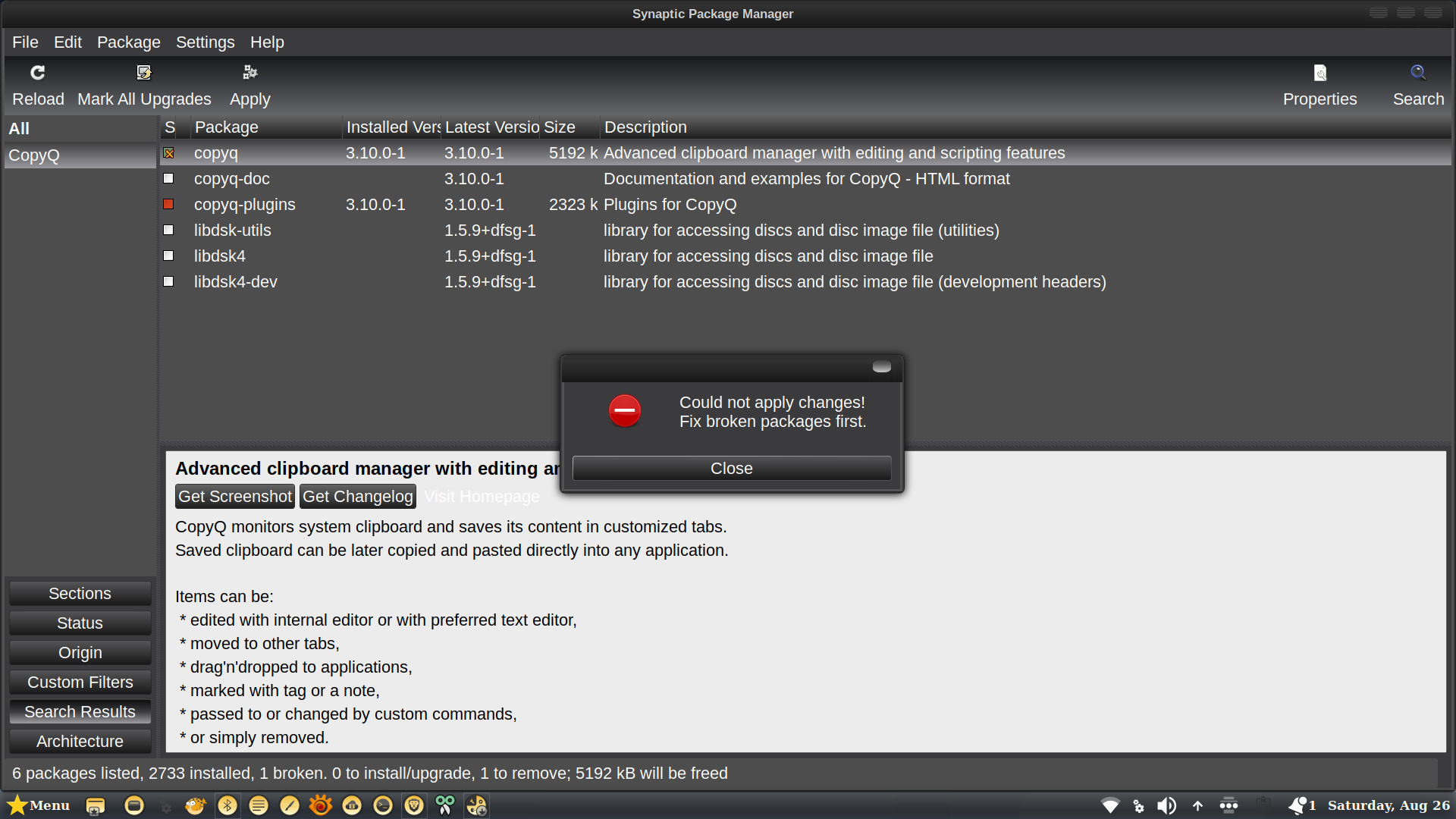
Task: Toggle the status box for libdsk4-dev
Action: point(168,282)
